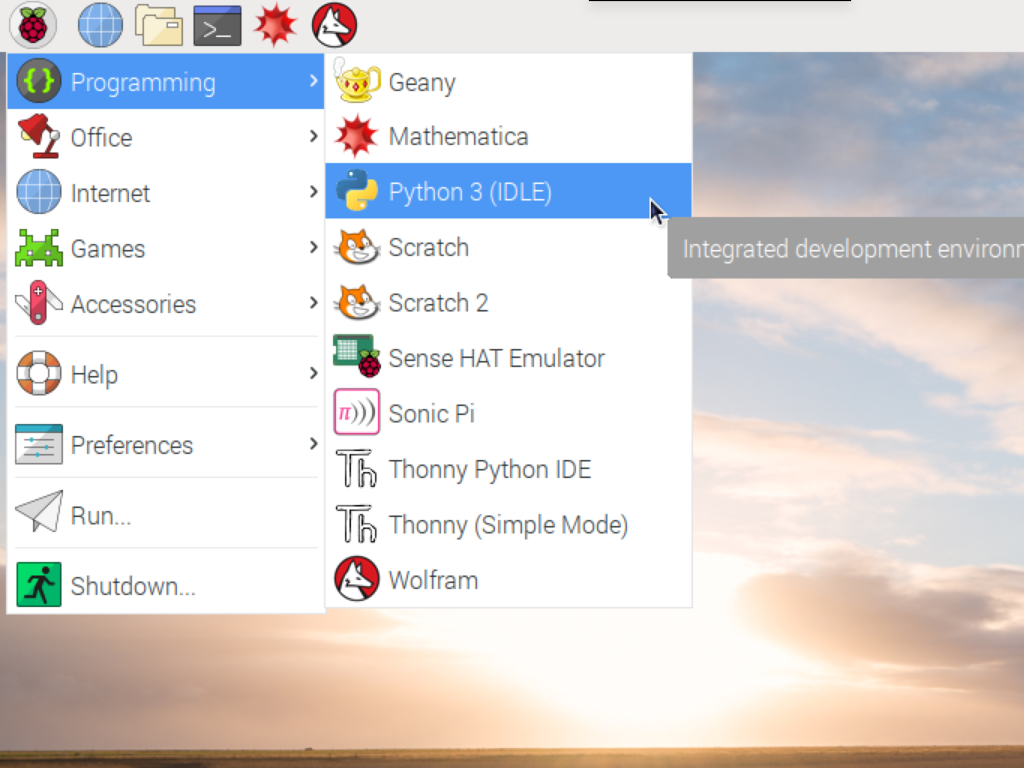Screen dimensions: 1024x768
Task: Click the Sense HAT Emulator board icon
Action: 357,356
